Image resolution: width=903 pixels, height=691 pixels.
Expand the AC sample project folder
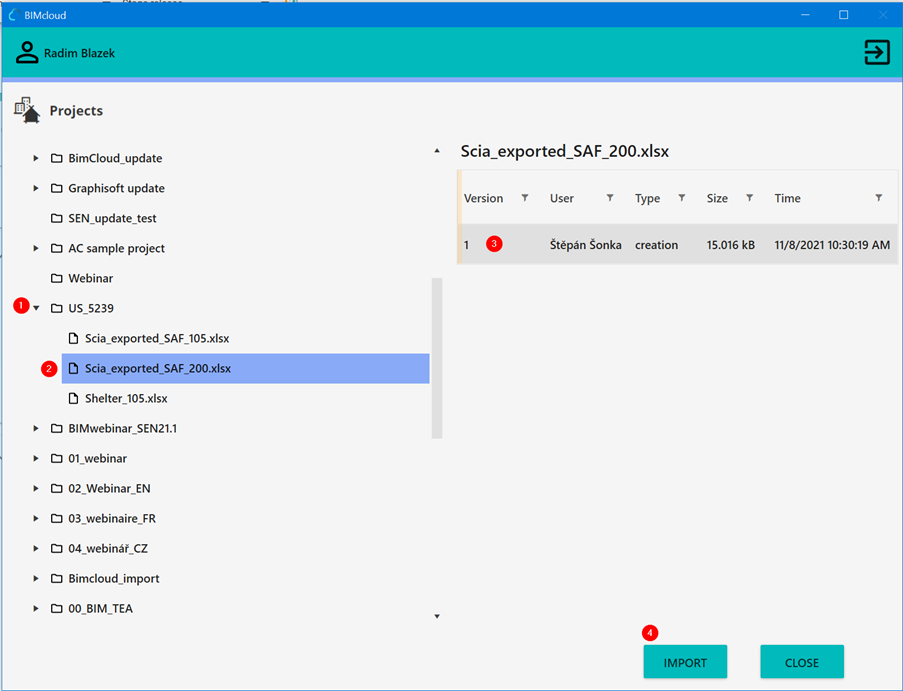coord(36,248)
